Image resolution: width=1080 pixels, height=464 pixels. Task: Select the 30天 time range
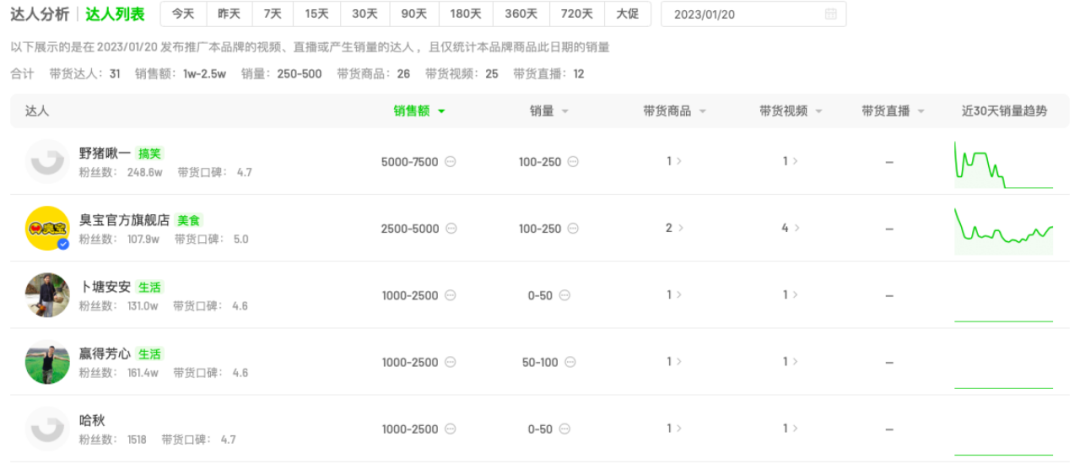[x=365, y=14]
